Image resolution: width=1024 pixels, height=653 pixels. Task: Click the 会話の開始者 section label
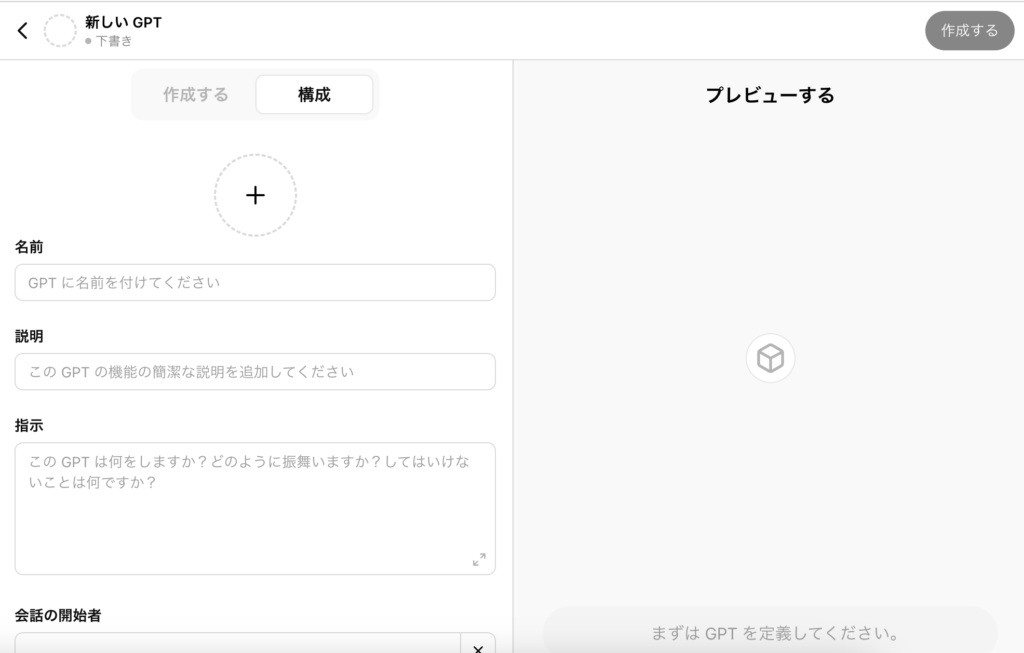click(58, 615)
